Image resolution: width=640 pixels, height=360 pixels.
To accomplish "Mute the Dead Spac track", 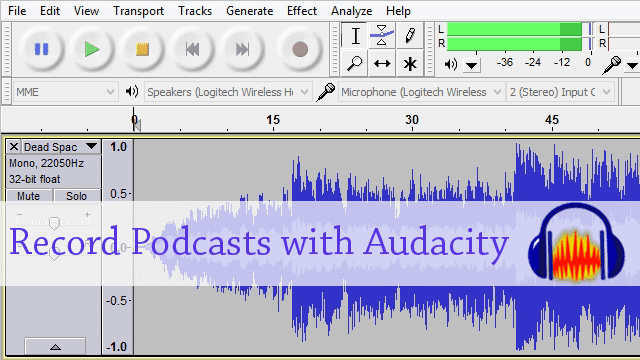I will coord(29,196).
